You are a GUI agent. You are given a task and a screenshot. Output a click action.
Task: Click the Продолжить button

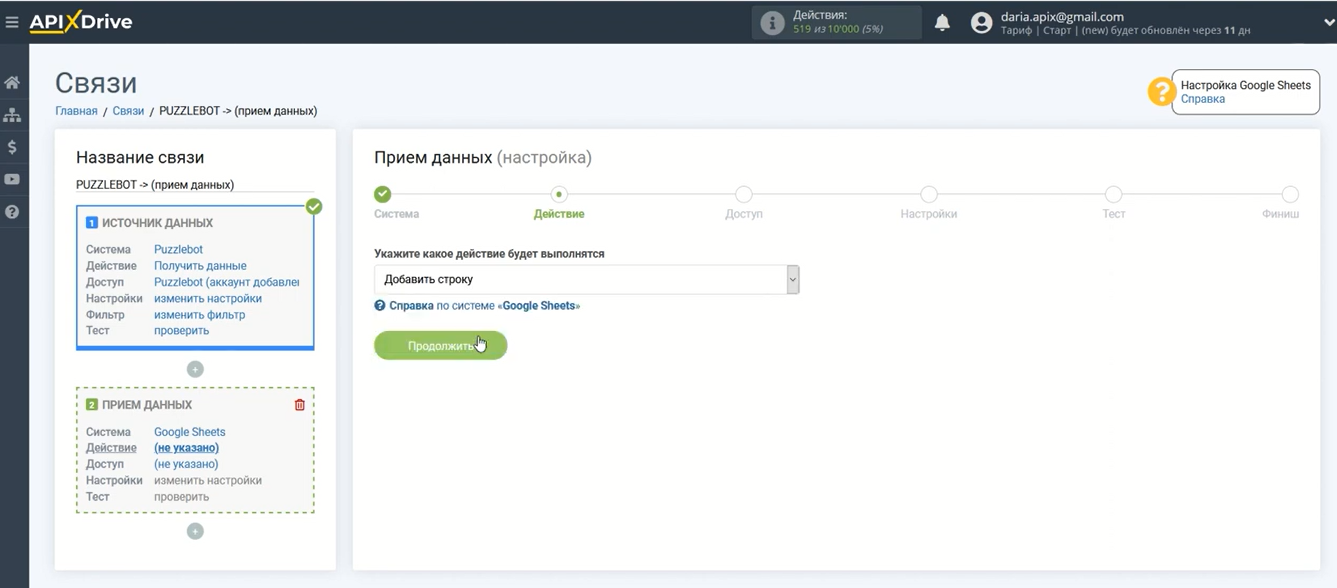click(441, 346)
